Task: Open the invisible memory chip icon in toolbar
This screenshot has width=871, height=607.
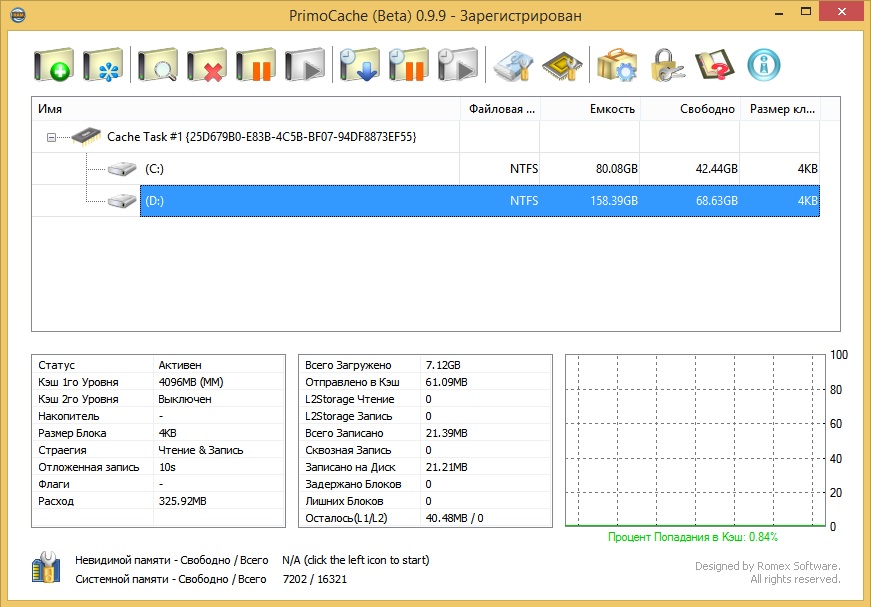Action: tap(562, 66)
